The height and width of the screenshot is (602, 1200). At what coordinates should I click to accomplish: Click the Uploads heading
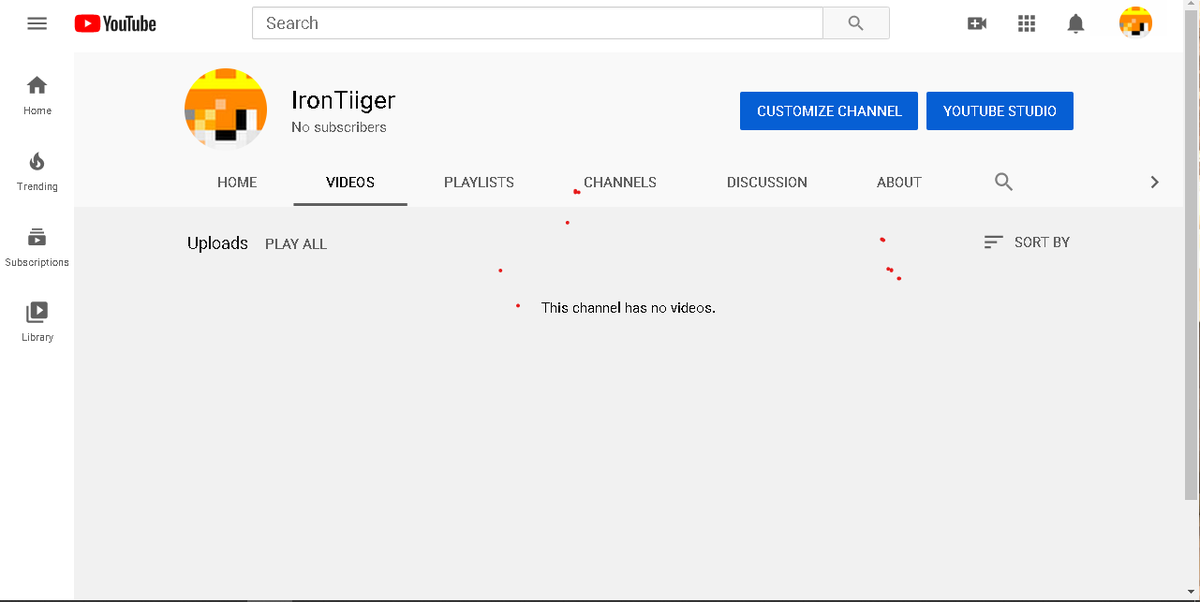pyautogui.click(x=217, y=243)
